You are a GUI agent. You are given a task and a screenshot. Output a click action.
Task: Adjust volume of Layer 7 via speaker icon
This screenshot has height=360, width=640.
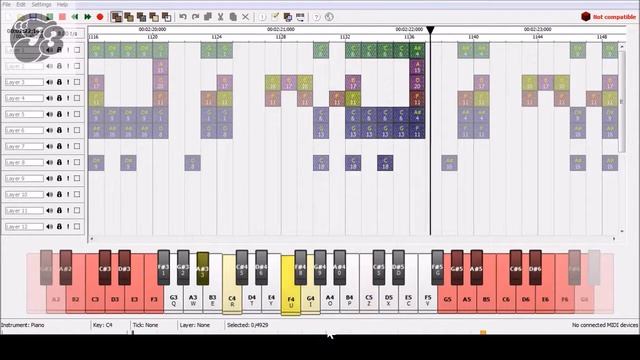coord(50,146)
